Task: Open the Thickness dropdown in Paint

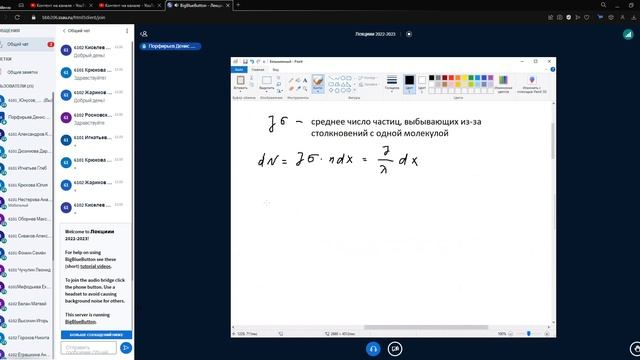Action: pos(392,83)
